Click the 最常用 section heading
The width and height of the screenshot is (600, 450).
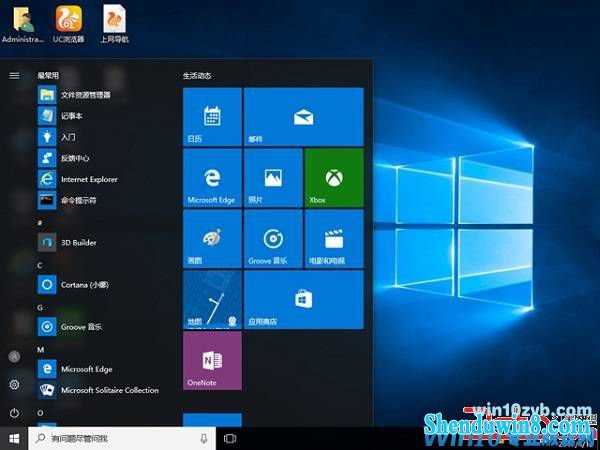(48, 76)
